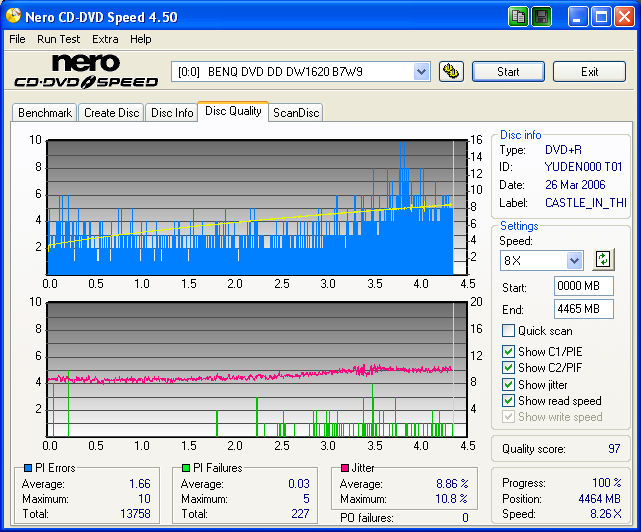Click the disc label CASTLE_IN_THI
Viewport: 641px width, 532px height.
click(586, 203)
